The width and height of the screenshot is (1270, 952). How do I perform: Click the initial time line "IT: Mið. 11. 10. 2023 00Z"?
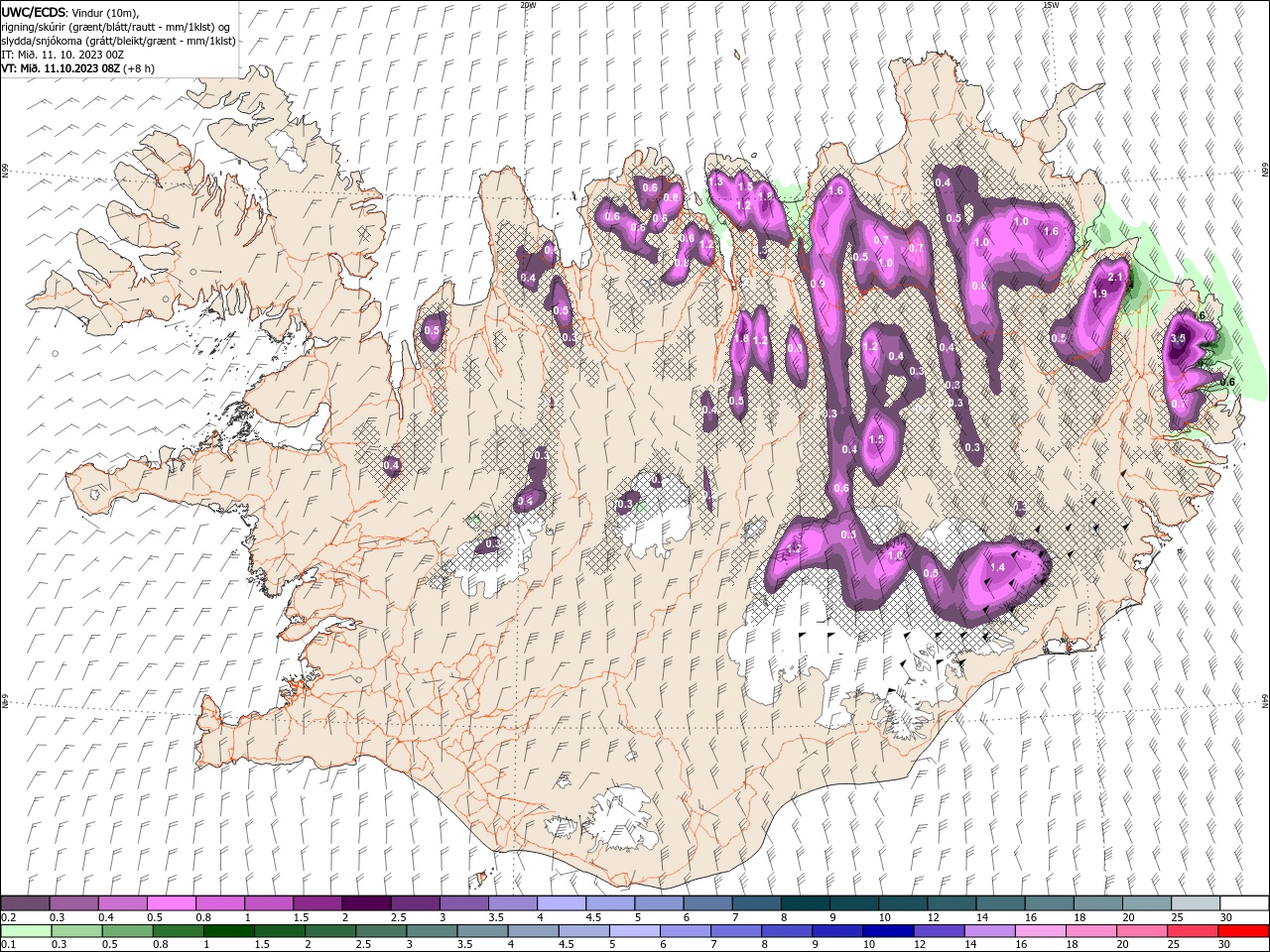pyautogui.click(x=62, y=54)
